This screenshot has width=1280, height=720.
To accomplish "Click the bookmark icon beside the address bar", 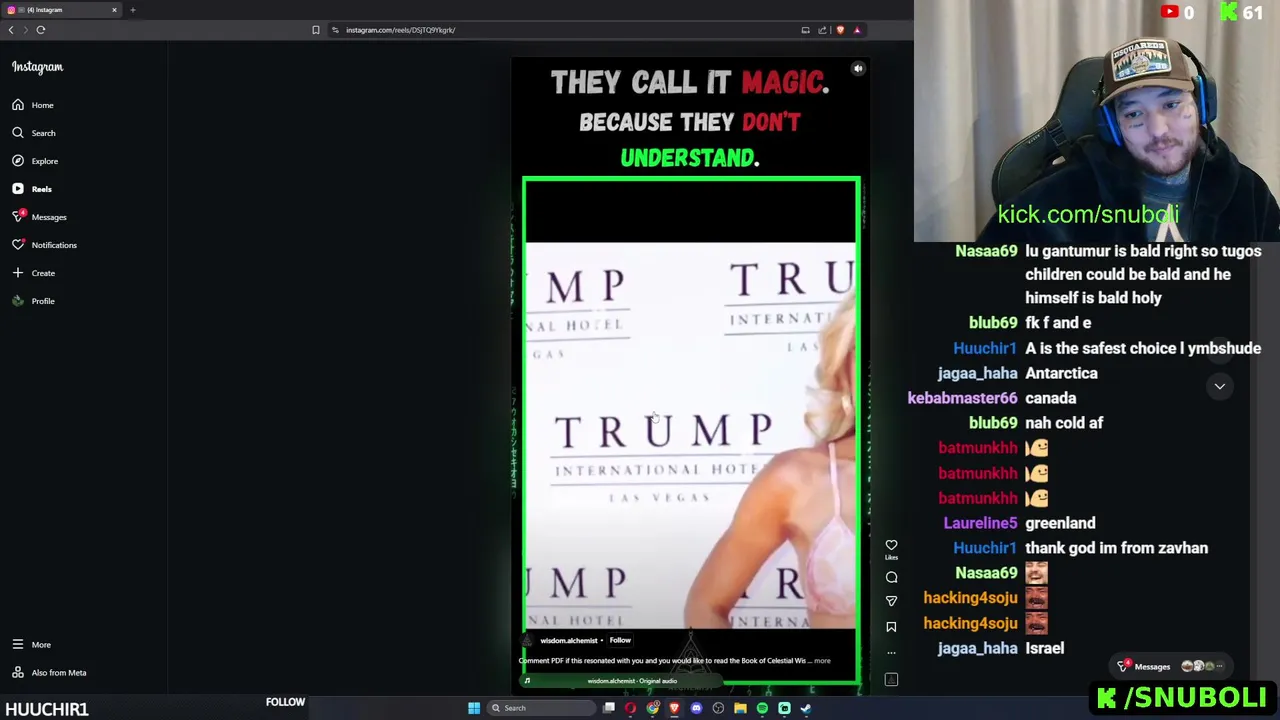I will pyautogui.click(x=316, y=30).
